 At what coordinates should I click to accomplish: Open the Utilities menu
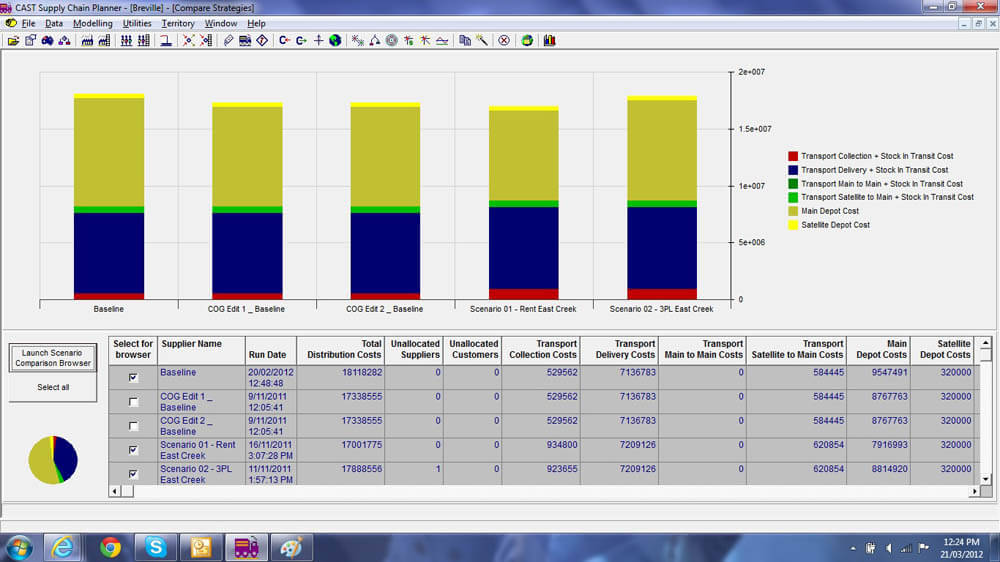(x=137, y=23)
